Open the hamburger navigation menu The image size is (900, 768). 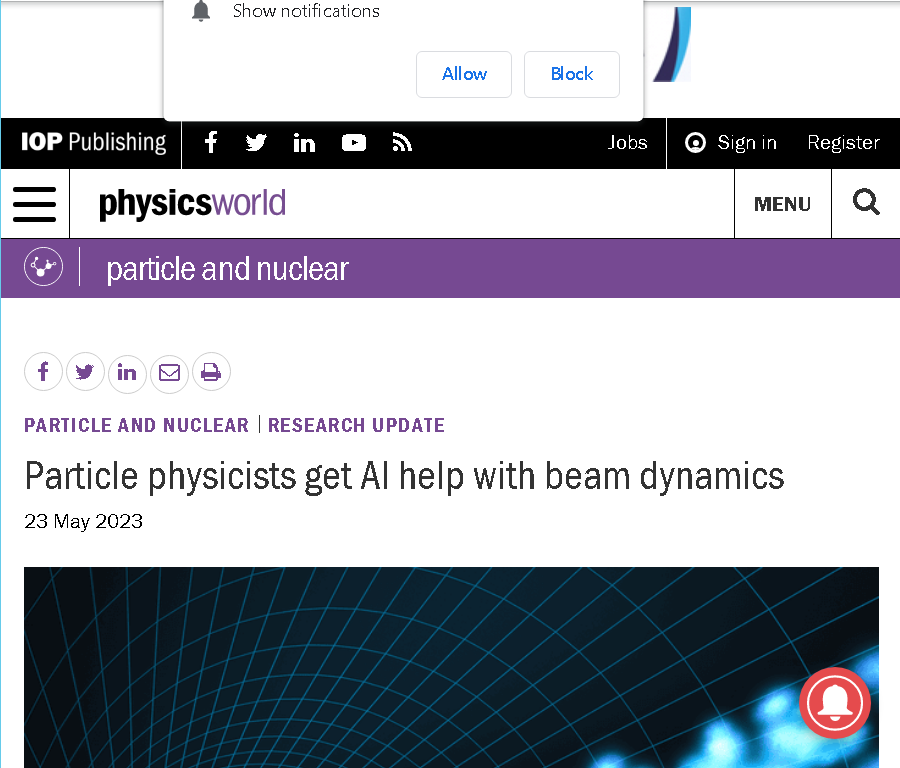point(34,204)
